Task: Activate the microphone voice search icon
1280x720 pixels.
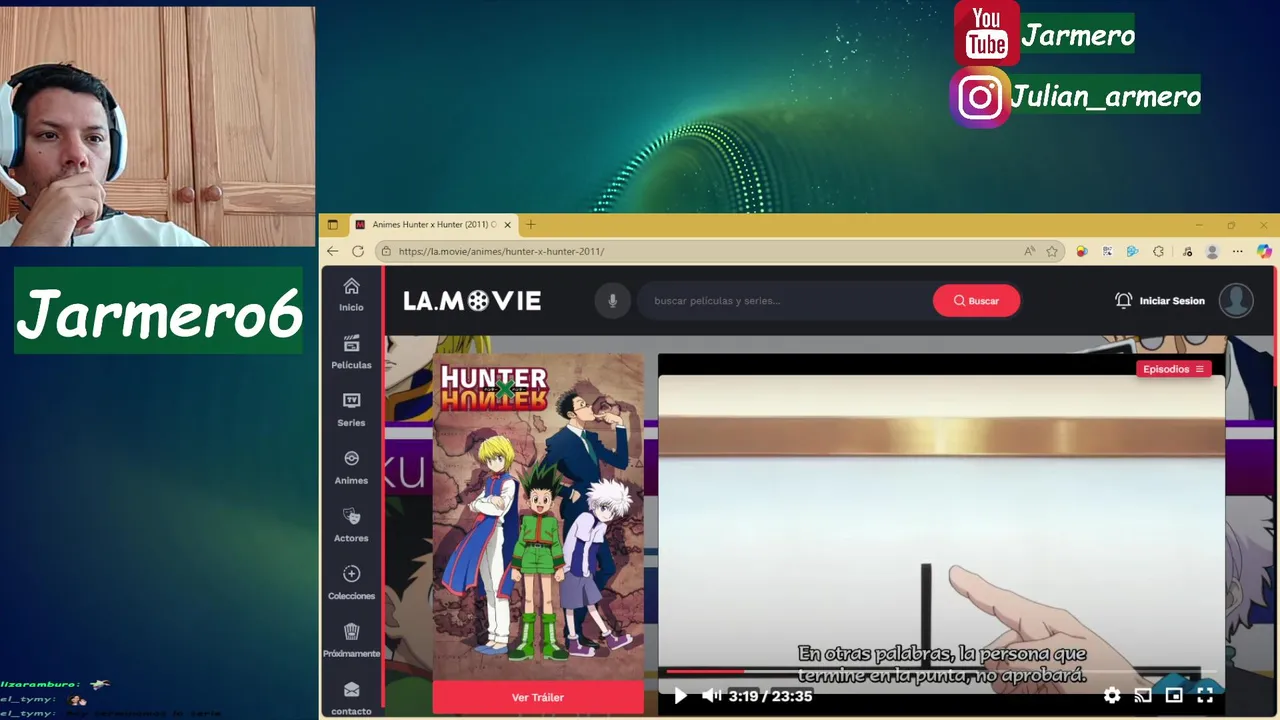Action: 612,301
